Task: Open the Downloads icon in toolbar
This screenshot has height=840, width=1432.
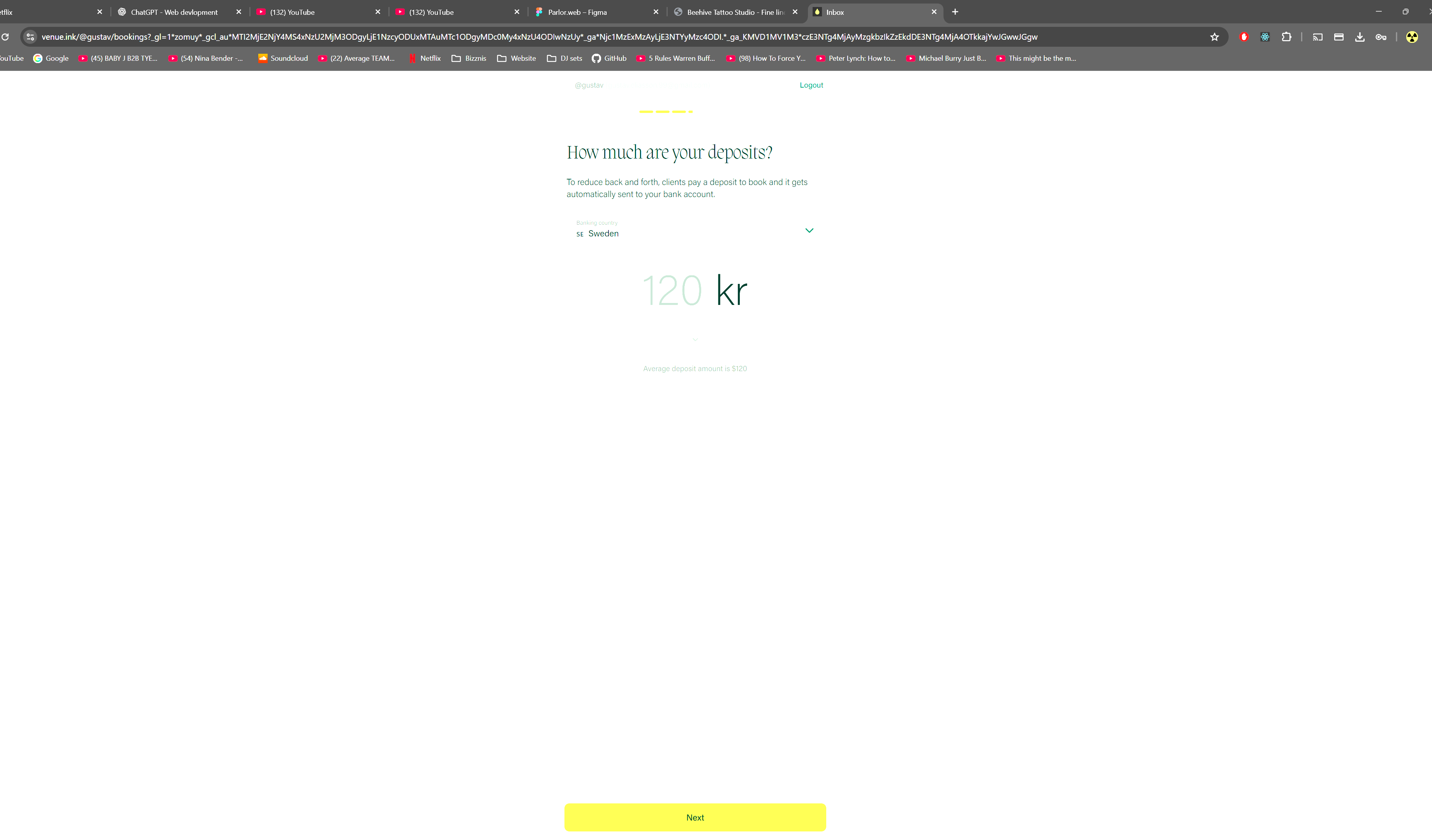Action: click(1360, 37)
